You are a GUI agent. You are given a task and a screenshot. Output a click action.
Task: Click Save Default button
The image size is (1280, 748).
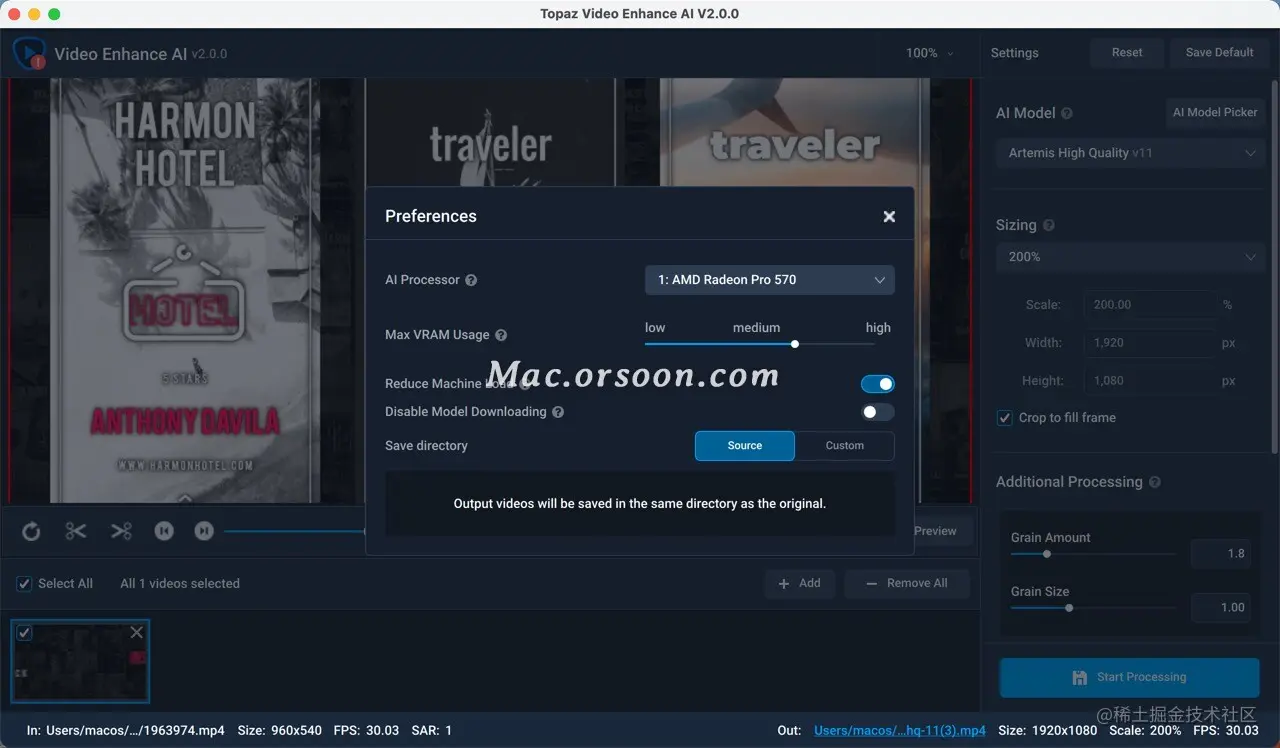pos(1219,53)
